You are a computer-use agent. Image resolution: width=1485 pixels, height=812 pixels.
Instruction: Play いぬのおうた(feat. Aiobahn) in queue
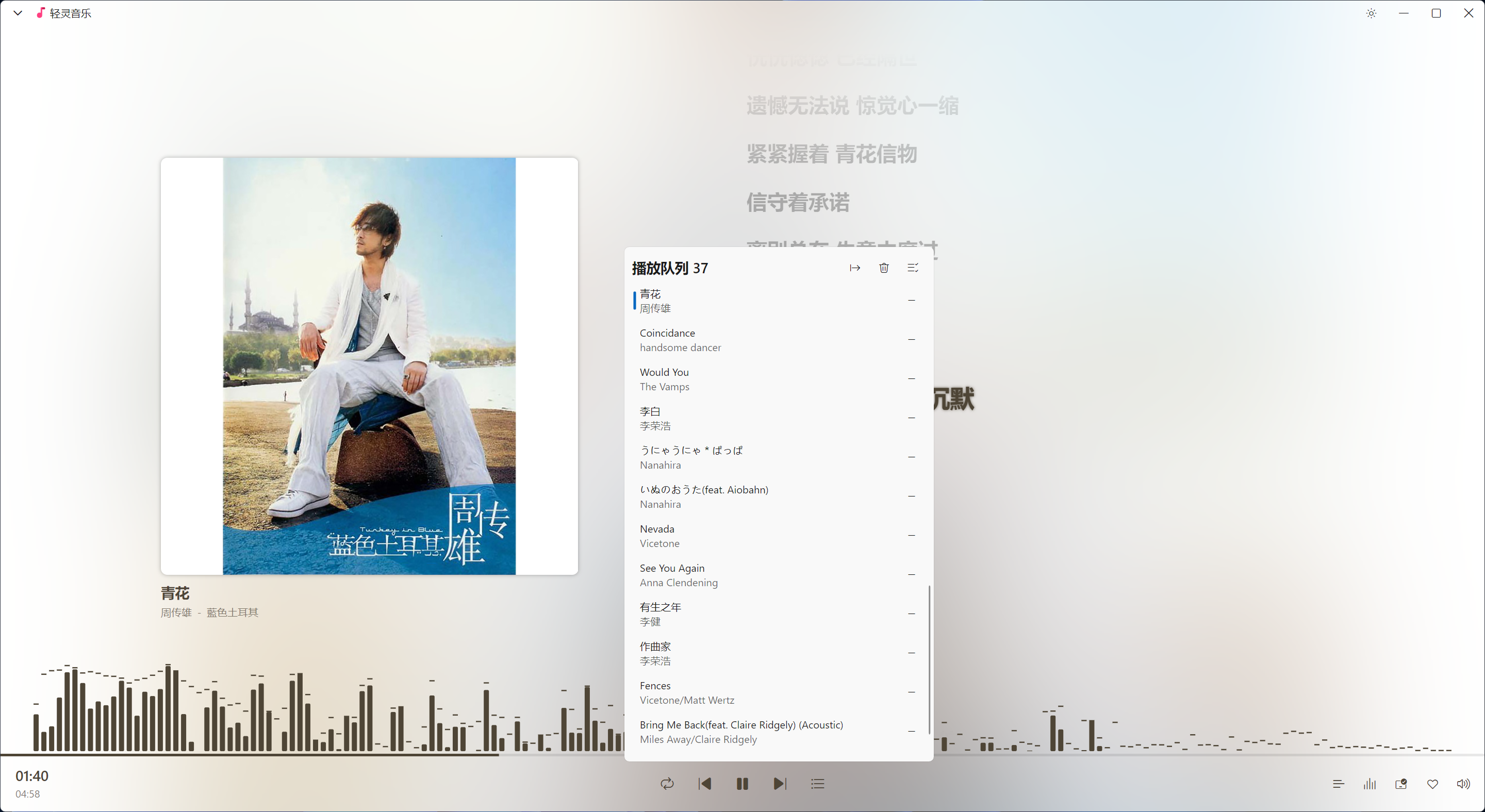tap(778, 497)
